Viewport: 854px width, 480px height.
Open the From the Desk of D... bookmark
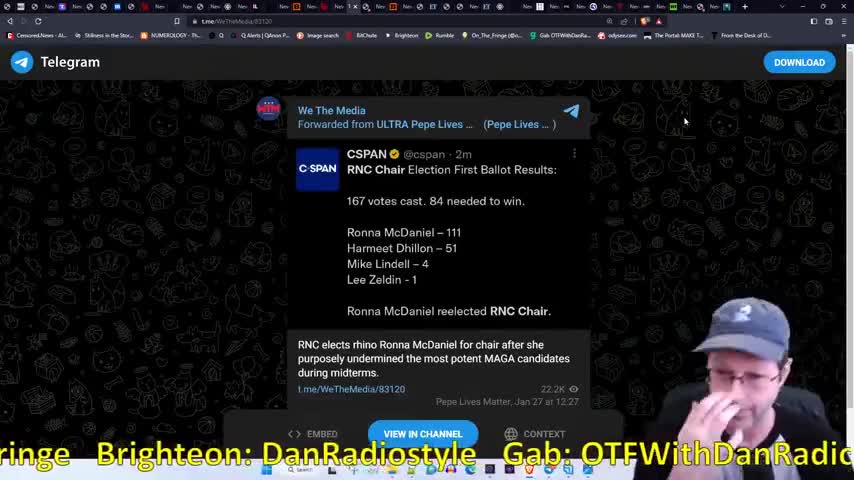741,35
